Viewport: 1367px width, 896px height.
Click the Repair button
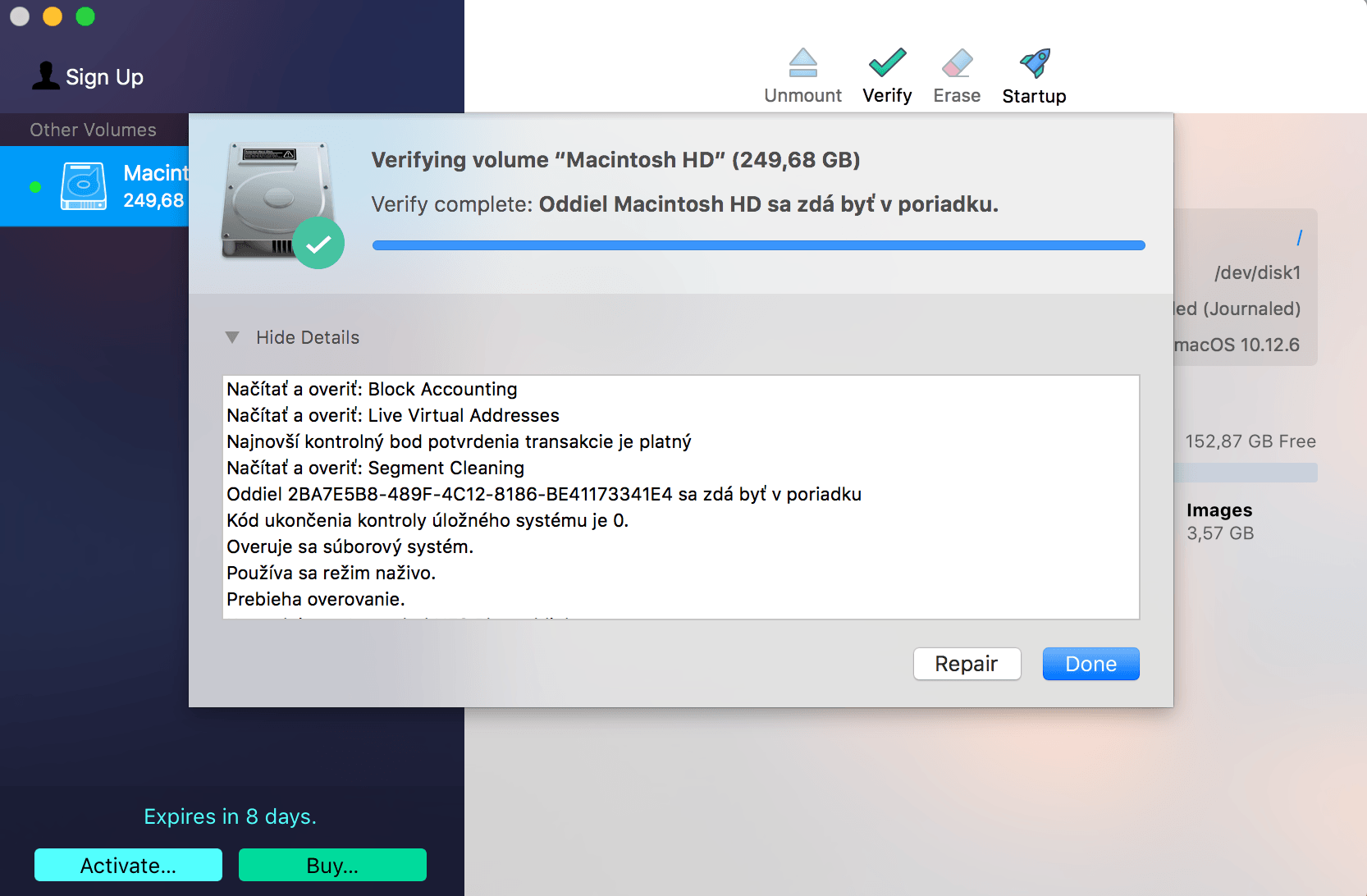(x=967, y=664)
